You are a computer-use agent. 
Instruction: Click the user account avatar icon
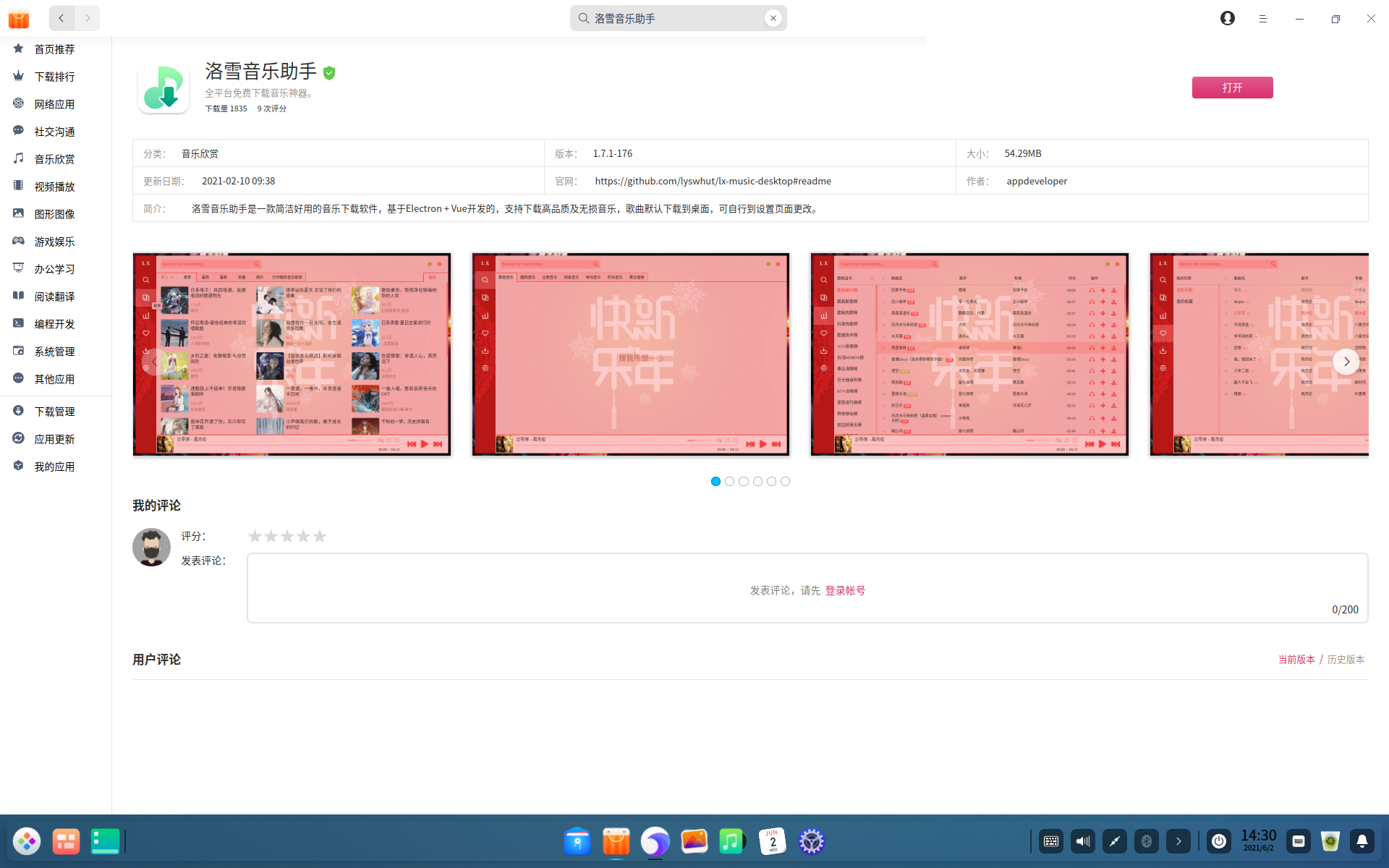coord(1227,18)
